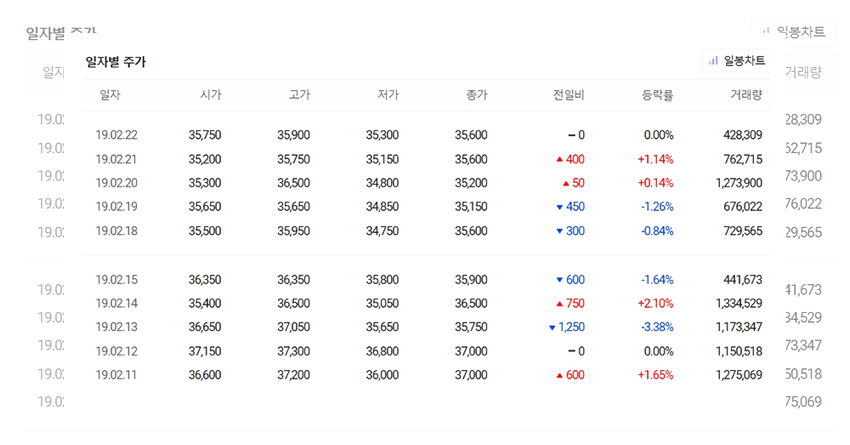Click the -0.84% change rate
Viewport: 850px width, 445px height.
(x=657, y=231)
